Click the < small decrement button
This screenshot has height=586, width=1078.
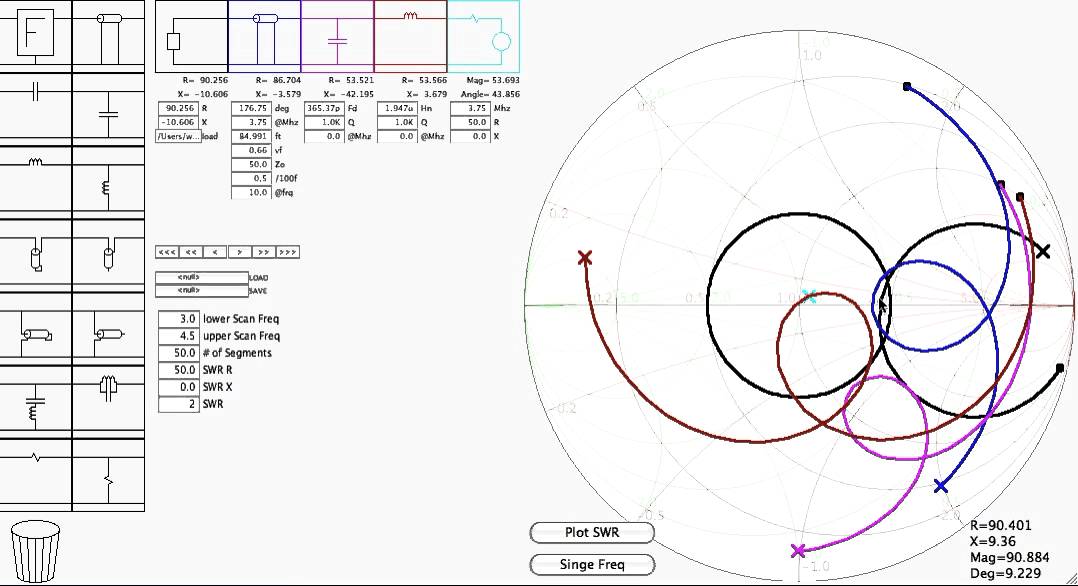pyautogui.click(x=215, y=252)
